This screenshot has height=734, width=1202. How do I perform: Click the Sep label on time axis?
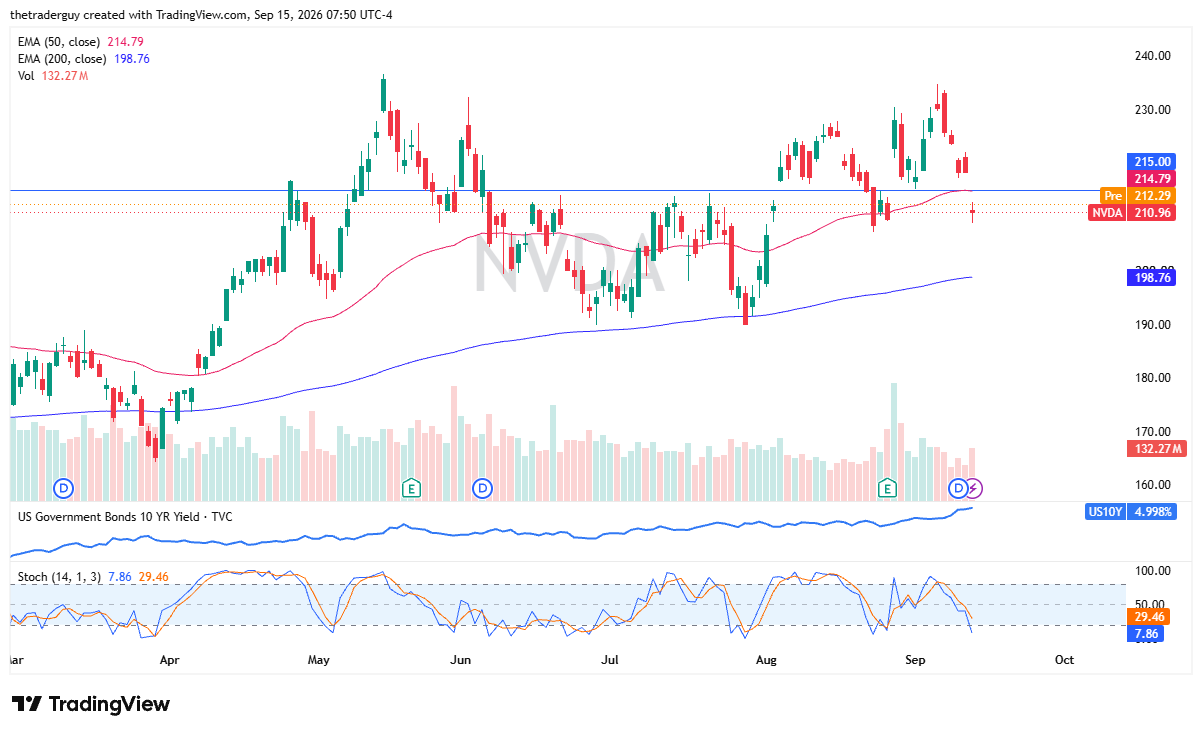coord(915,660)
